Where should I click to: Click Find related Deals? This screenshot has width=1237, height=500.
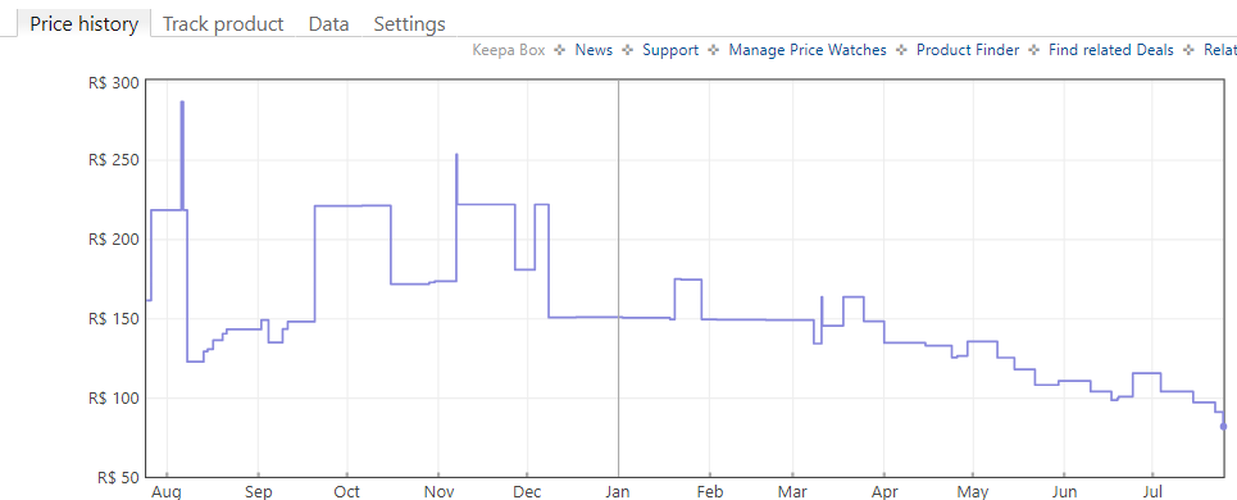1110,50
